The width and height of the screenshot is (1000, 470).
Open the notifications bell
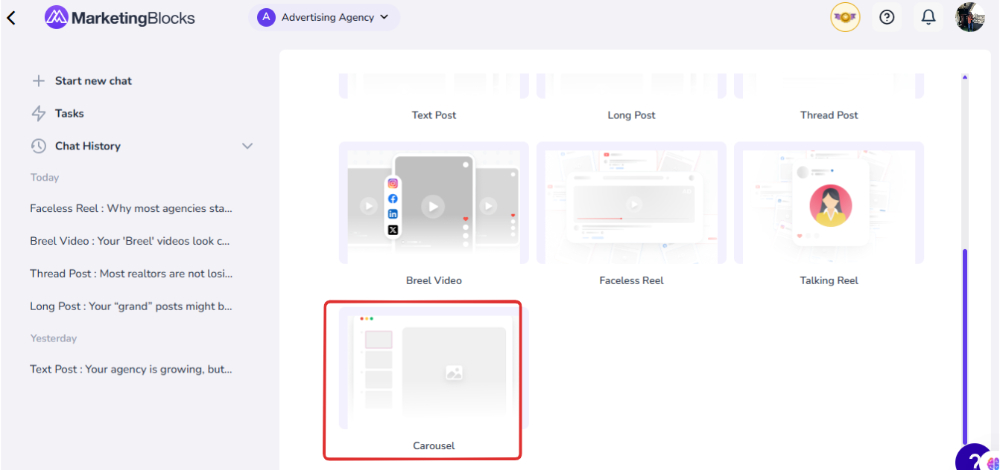click(928, 17)
